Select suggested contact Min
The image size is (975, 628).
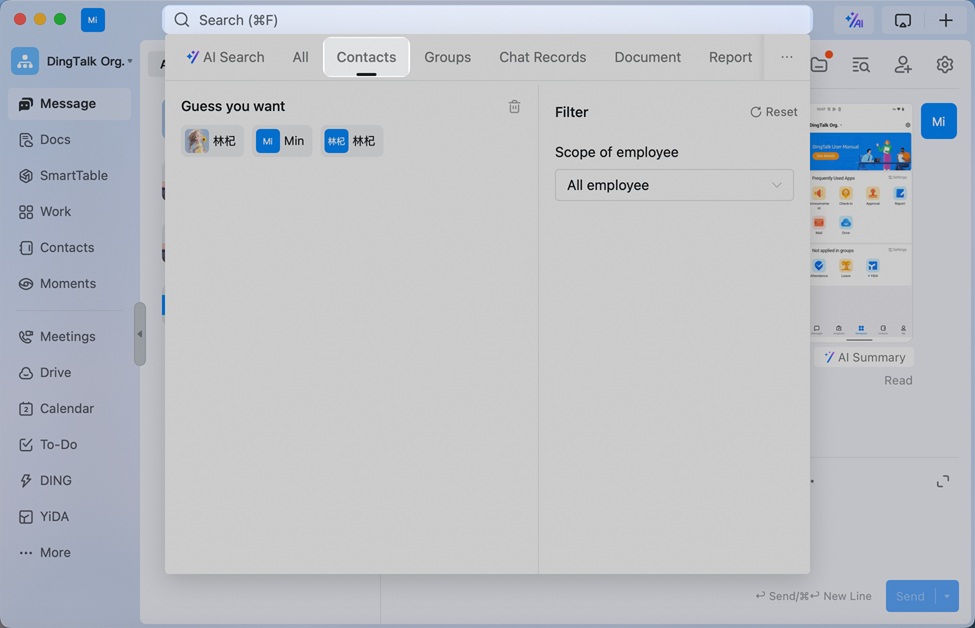282,141
